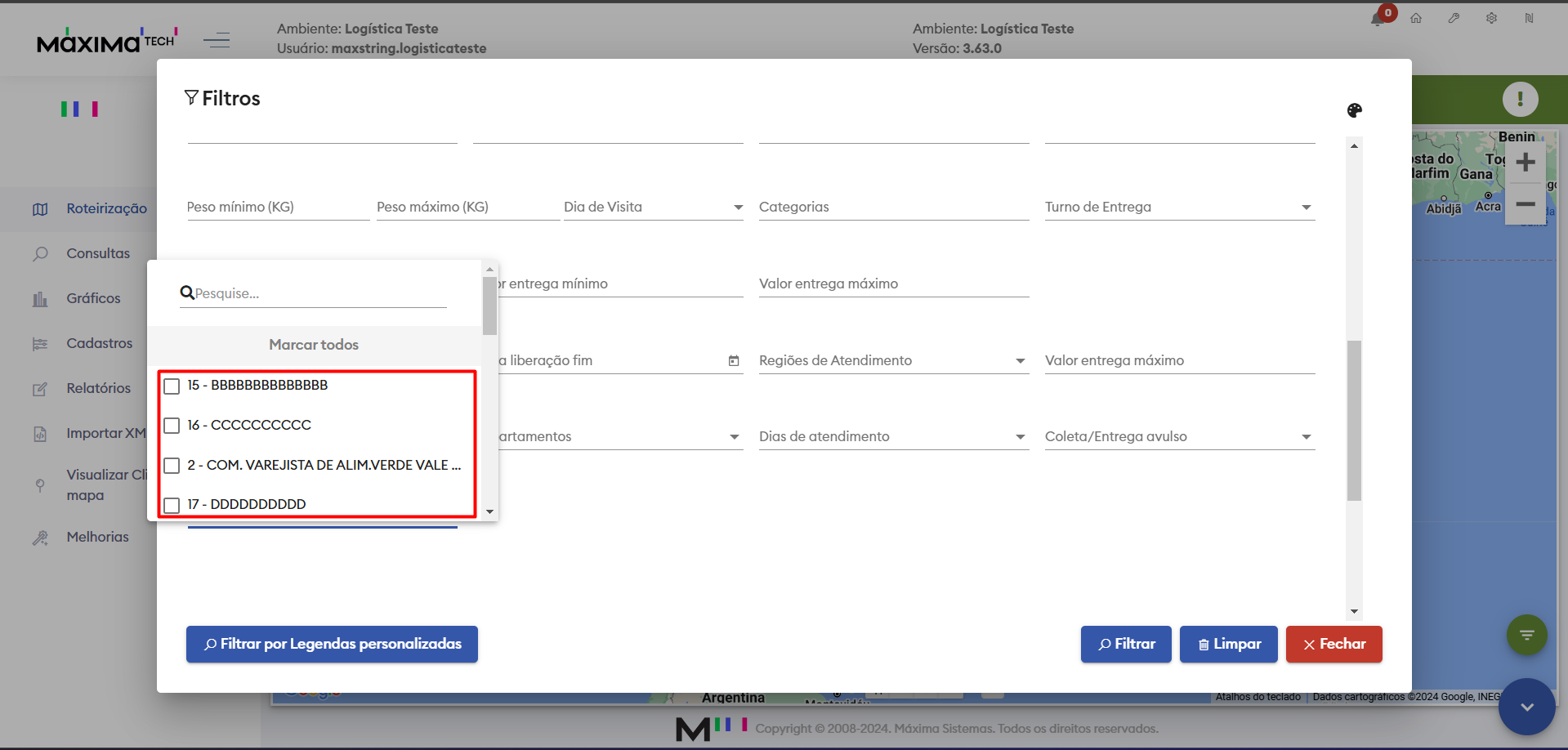Zoom in on the map
Image resolution: width=1568 pixels, height=750 pixels.
[x=1525, y=163]
